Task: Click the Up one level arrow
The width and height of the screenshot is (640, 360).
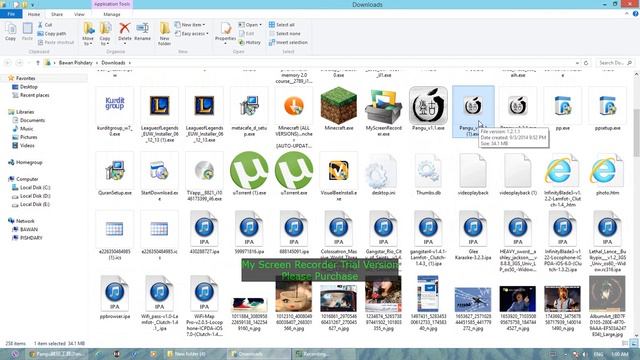Action: [x=38, y=63]
